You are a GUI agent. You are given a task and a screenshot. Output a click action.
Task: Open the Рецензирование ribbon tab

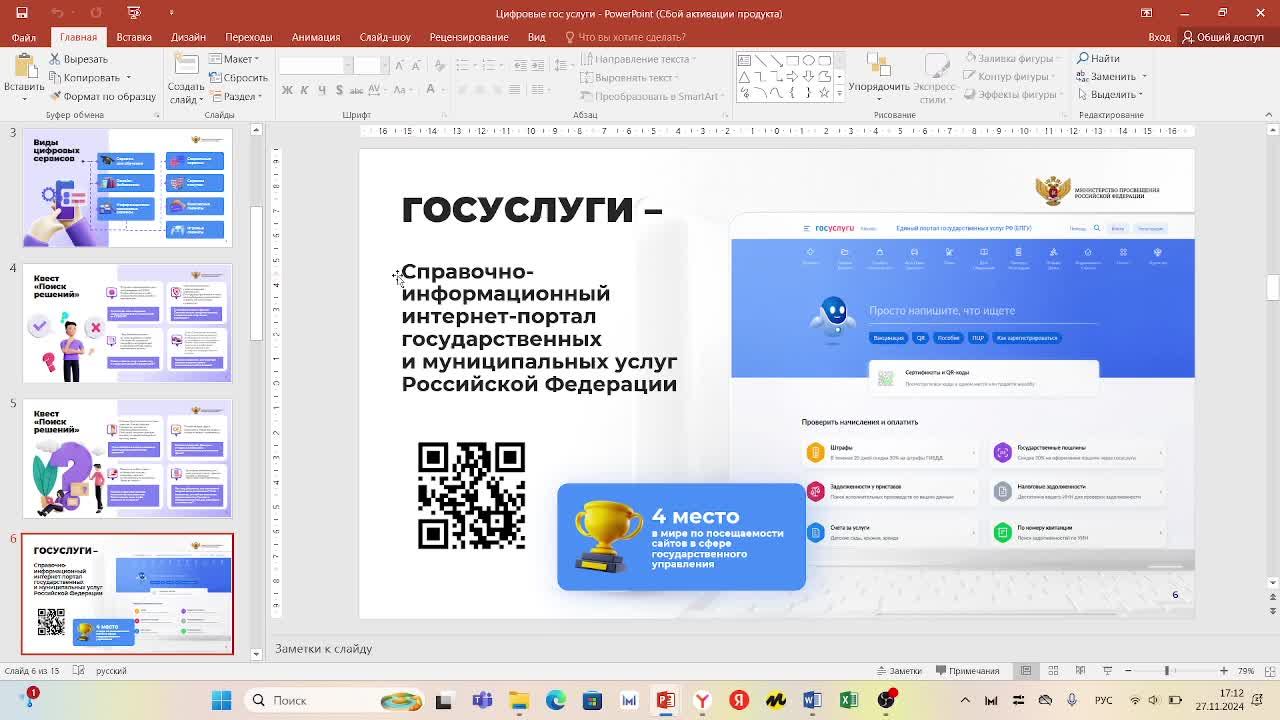click(469, 37)
